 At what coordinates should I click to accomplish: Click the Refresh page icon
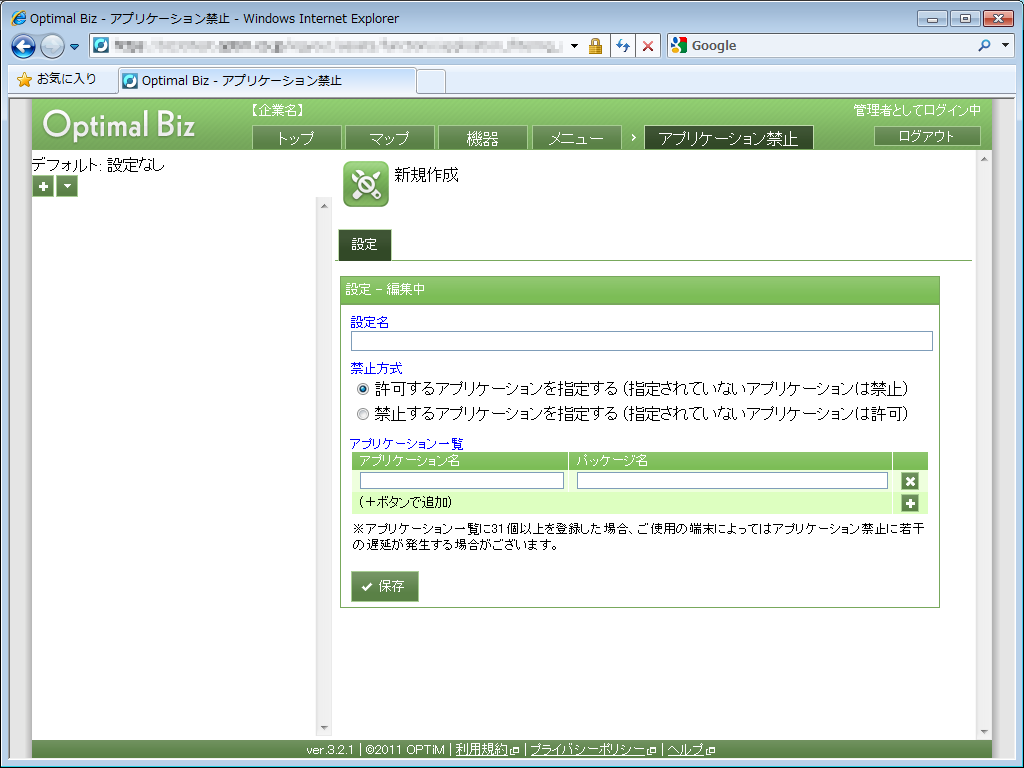click(x=623, y=46)
